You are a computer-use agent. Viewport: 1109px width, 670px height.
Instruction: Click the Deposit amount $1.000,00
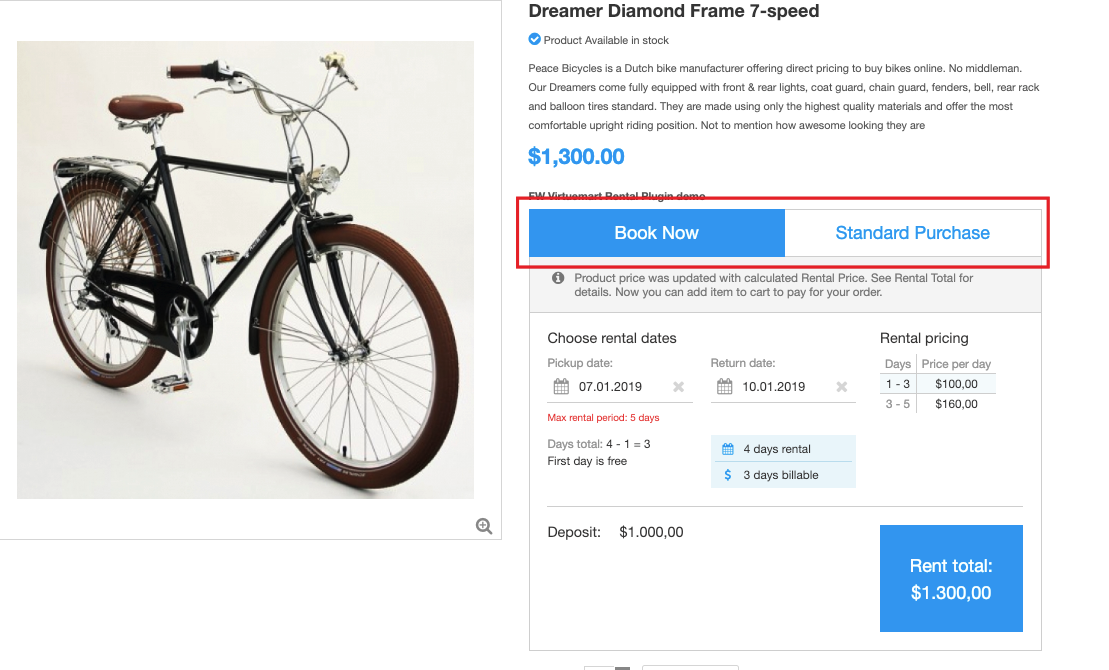coord(651,532)
